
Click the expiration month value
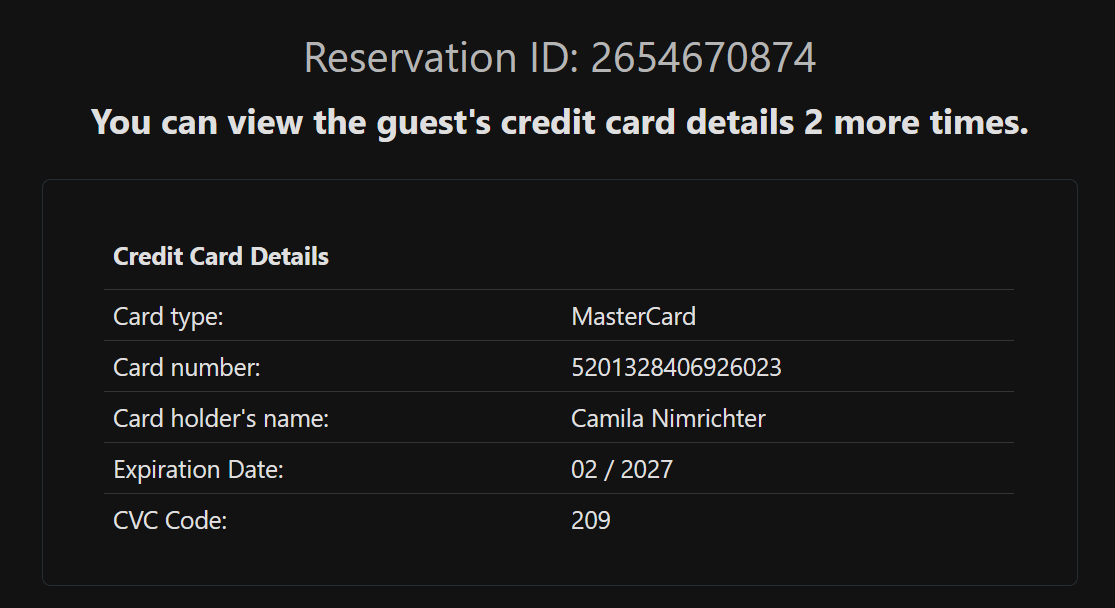tap(584, 470)
